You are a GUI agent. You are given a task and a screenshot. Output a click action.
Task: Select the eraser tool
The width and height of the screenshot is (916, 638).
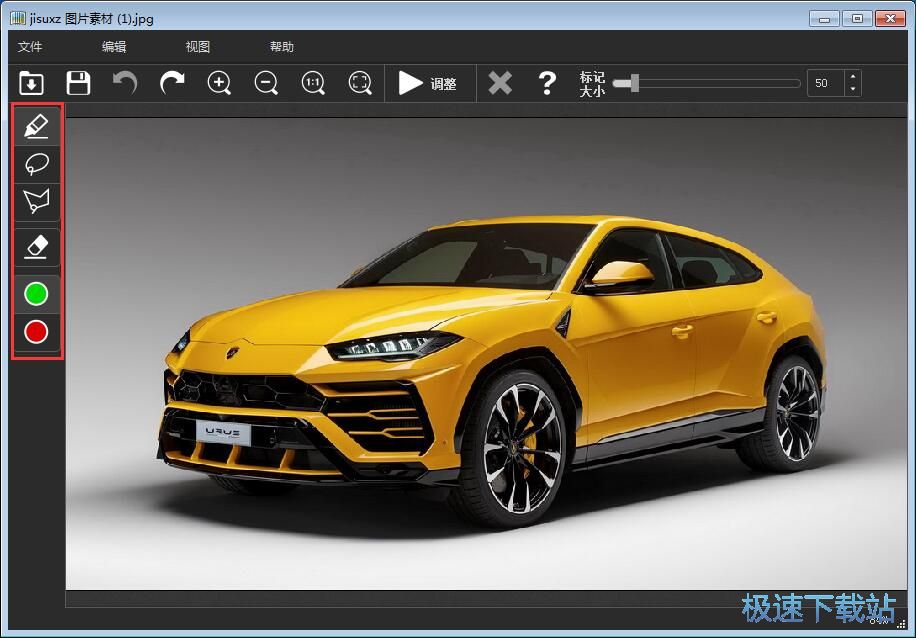(x=36, y=246)
